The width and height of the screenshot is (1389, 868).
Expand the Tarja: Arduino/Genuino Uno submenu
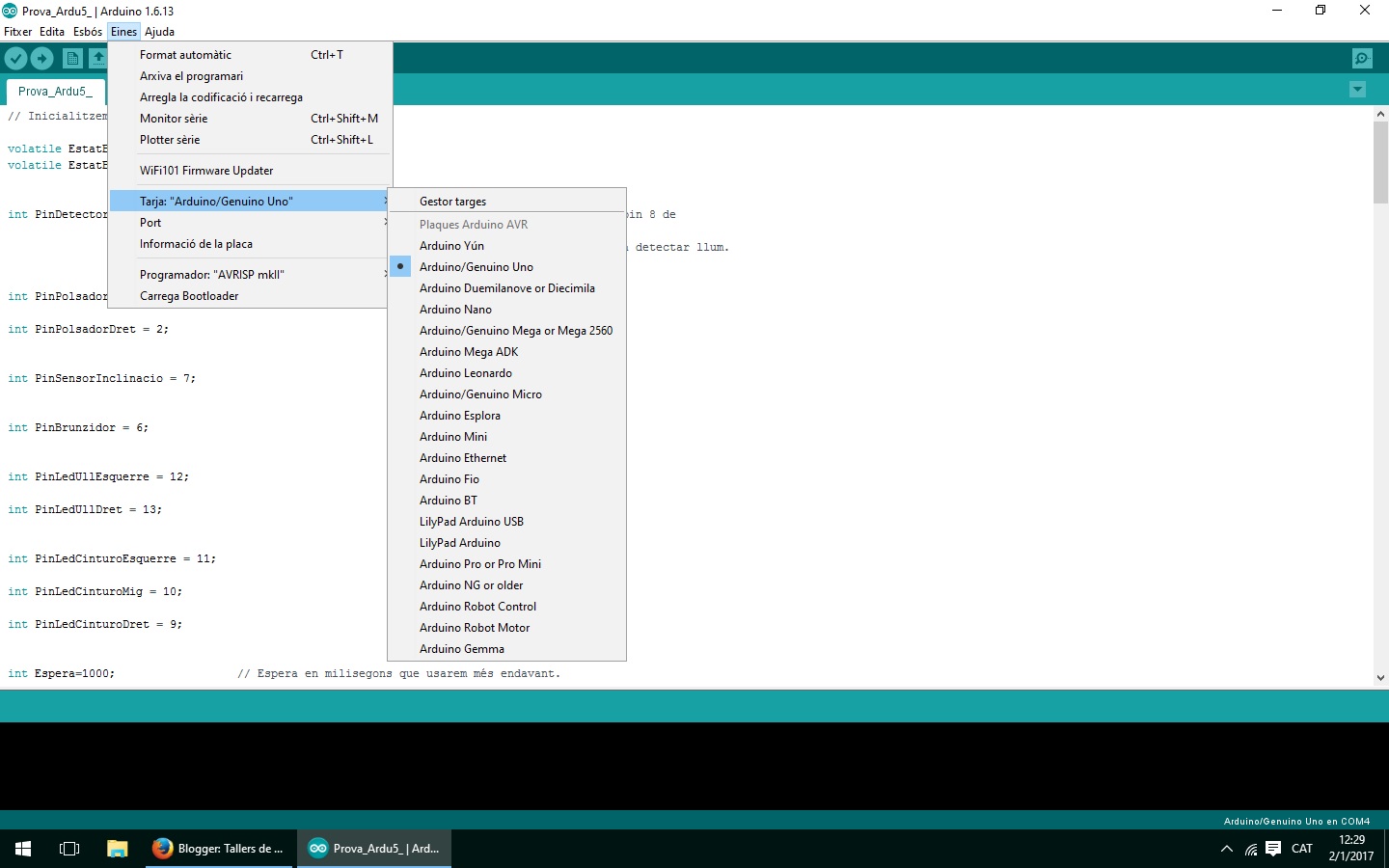point(250,202)
